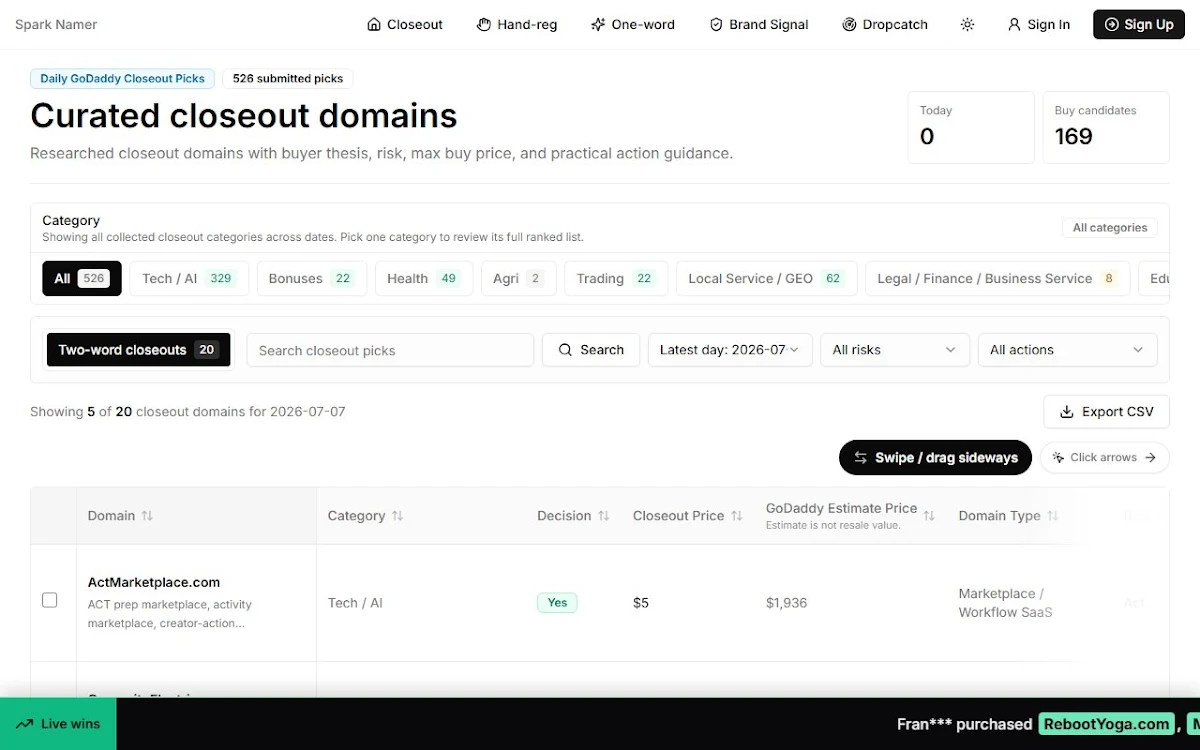Select the Agri category tab
1200x750 pixels.
[518, 278]
